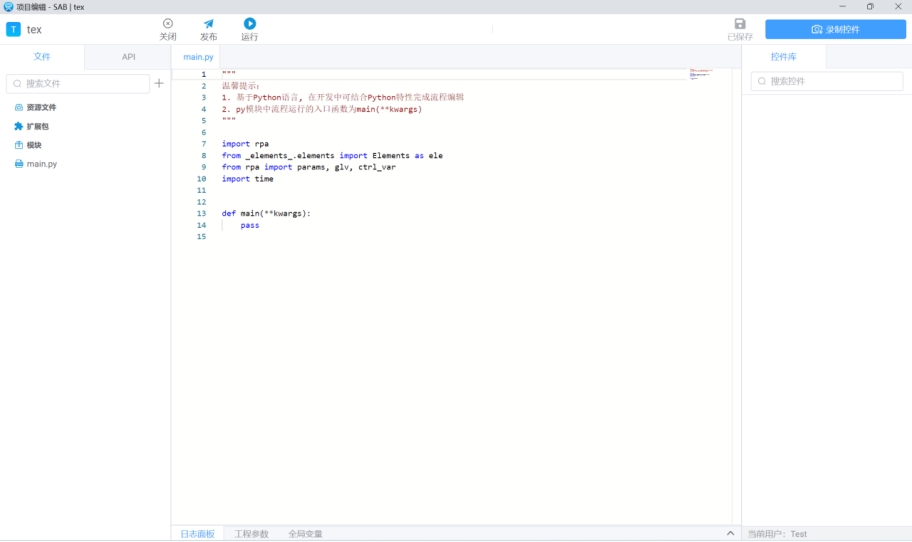Screen dimensions: 912x542
Task: Add a new file with plus icon
Action: click(159, 83)
